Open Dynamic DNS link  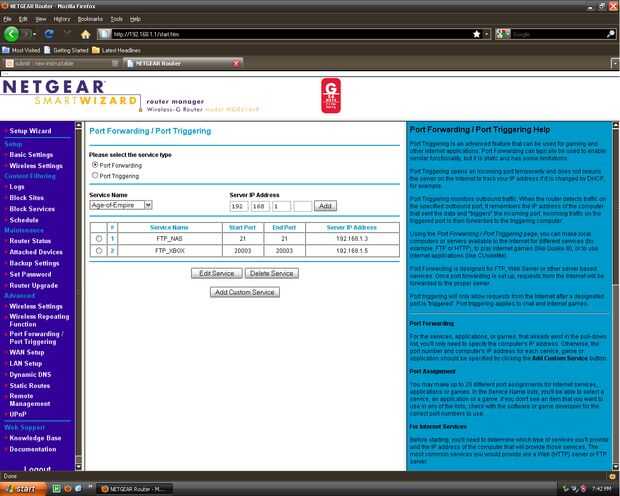(x=30, y=374)
